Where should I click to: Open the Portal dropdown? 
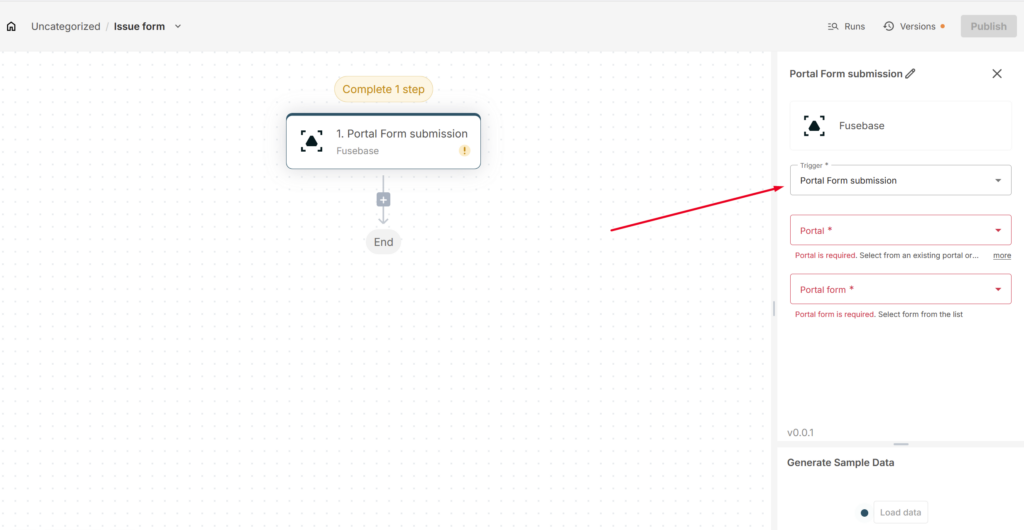click(x=901, y=230)
